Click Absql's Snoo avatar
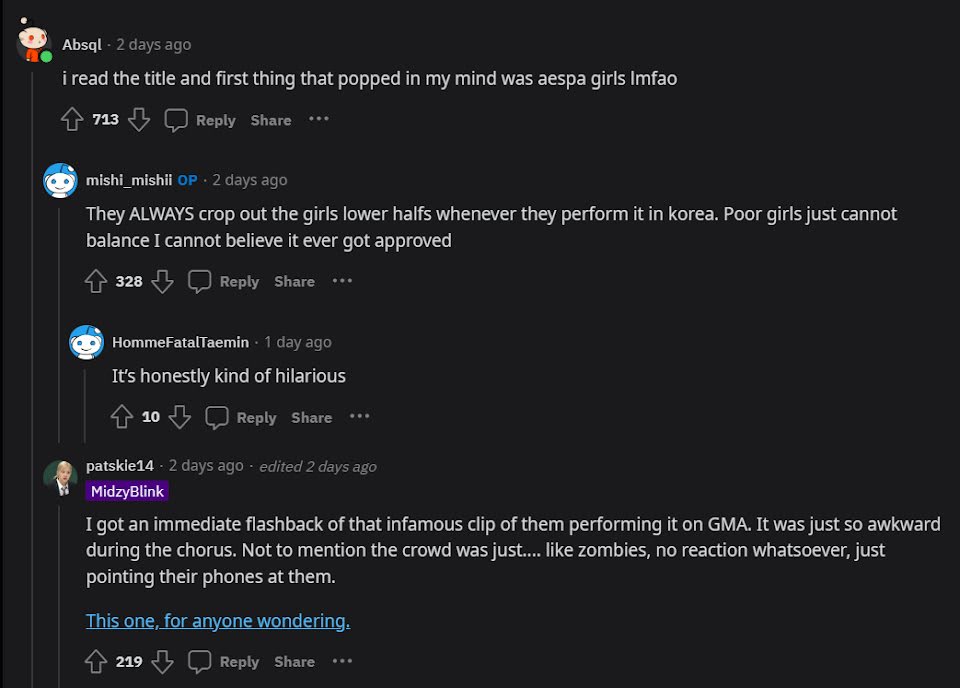This screenshot has height=688, width=960. pos(34,43)
